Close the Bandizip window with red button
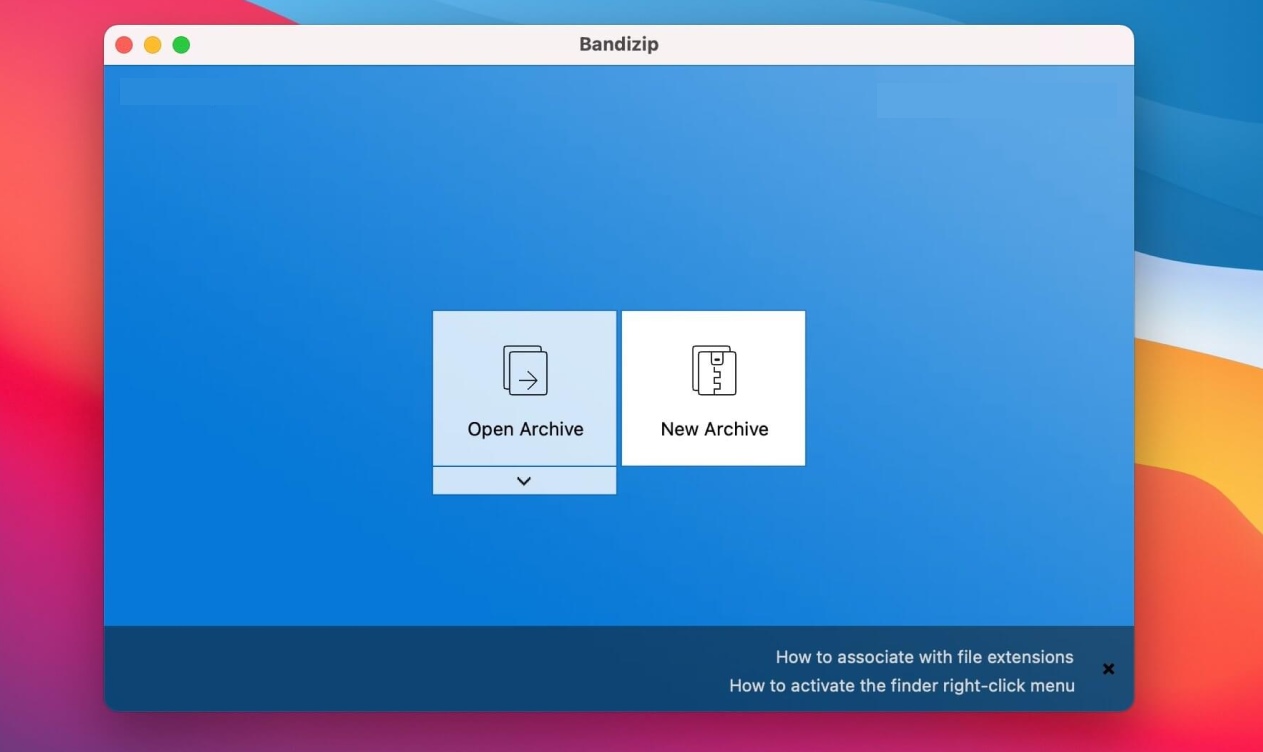1263x752 pixels. coord(124,45)
